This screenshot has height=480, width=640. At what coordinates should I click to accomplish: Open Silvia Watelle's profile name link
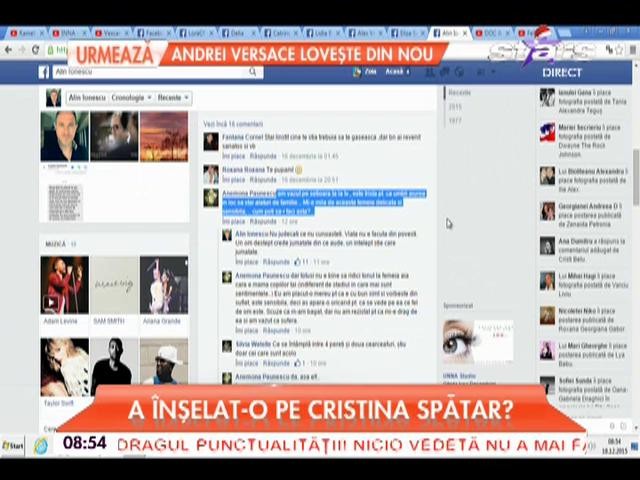coord(253,344)
